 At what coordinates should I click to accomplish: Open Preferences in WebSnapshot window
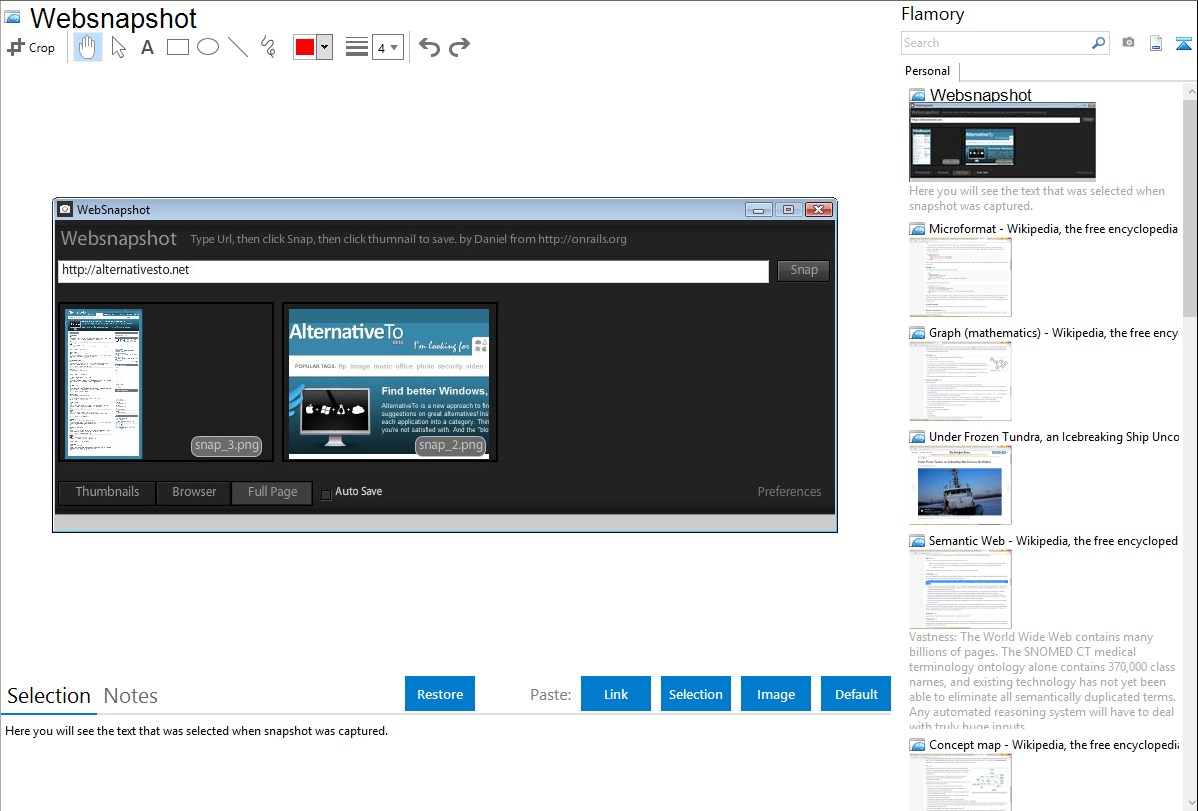[x=789, y=492]
